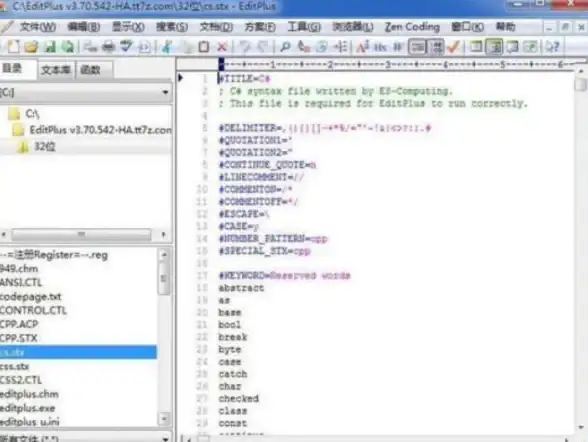
Task: Open the 工具 menu
Action: pos(304,27)
